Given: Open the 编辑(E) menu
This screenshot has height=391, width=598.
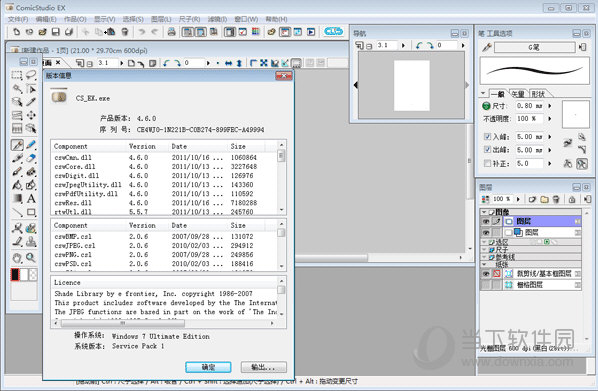Looking at the screenshot, I should (x=46, y=19).
